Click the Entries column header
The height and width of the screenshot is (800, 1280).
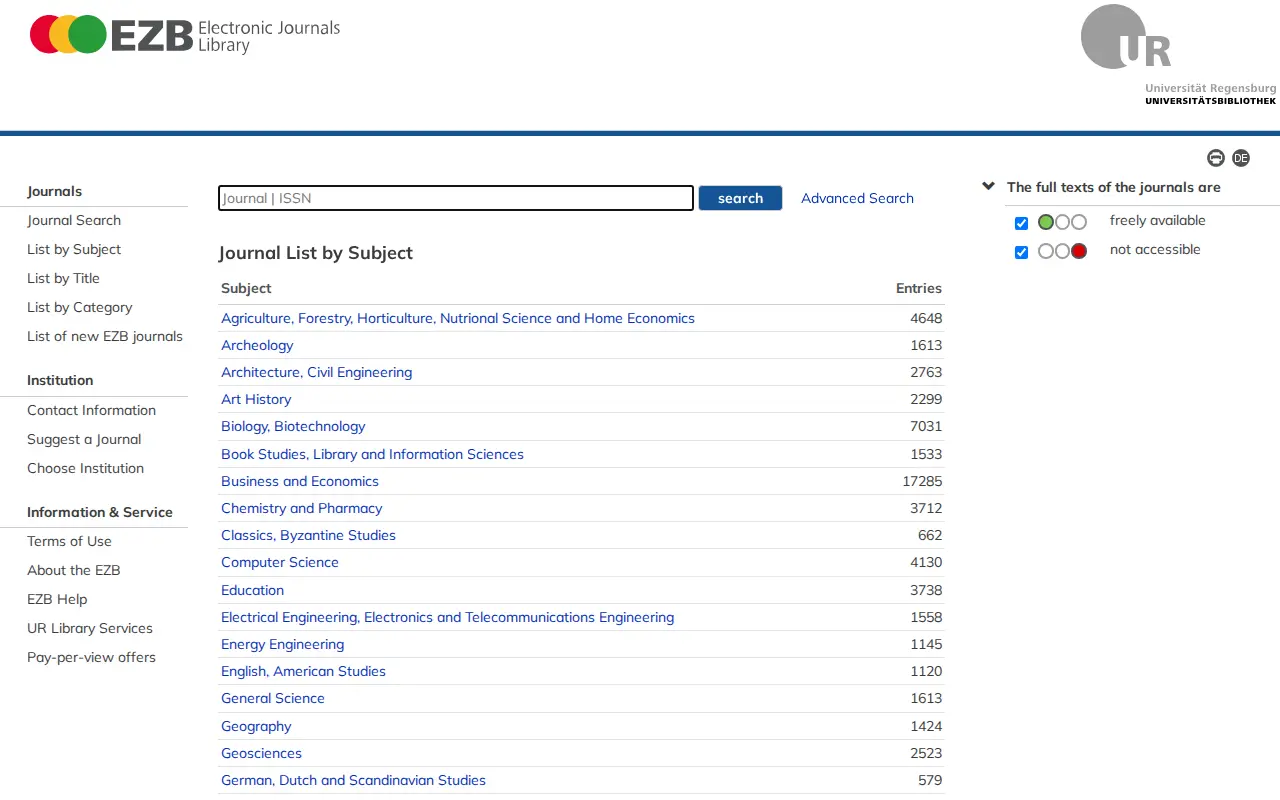tap(919, 288)
